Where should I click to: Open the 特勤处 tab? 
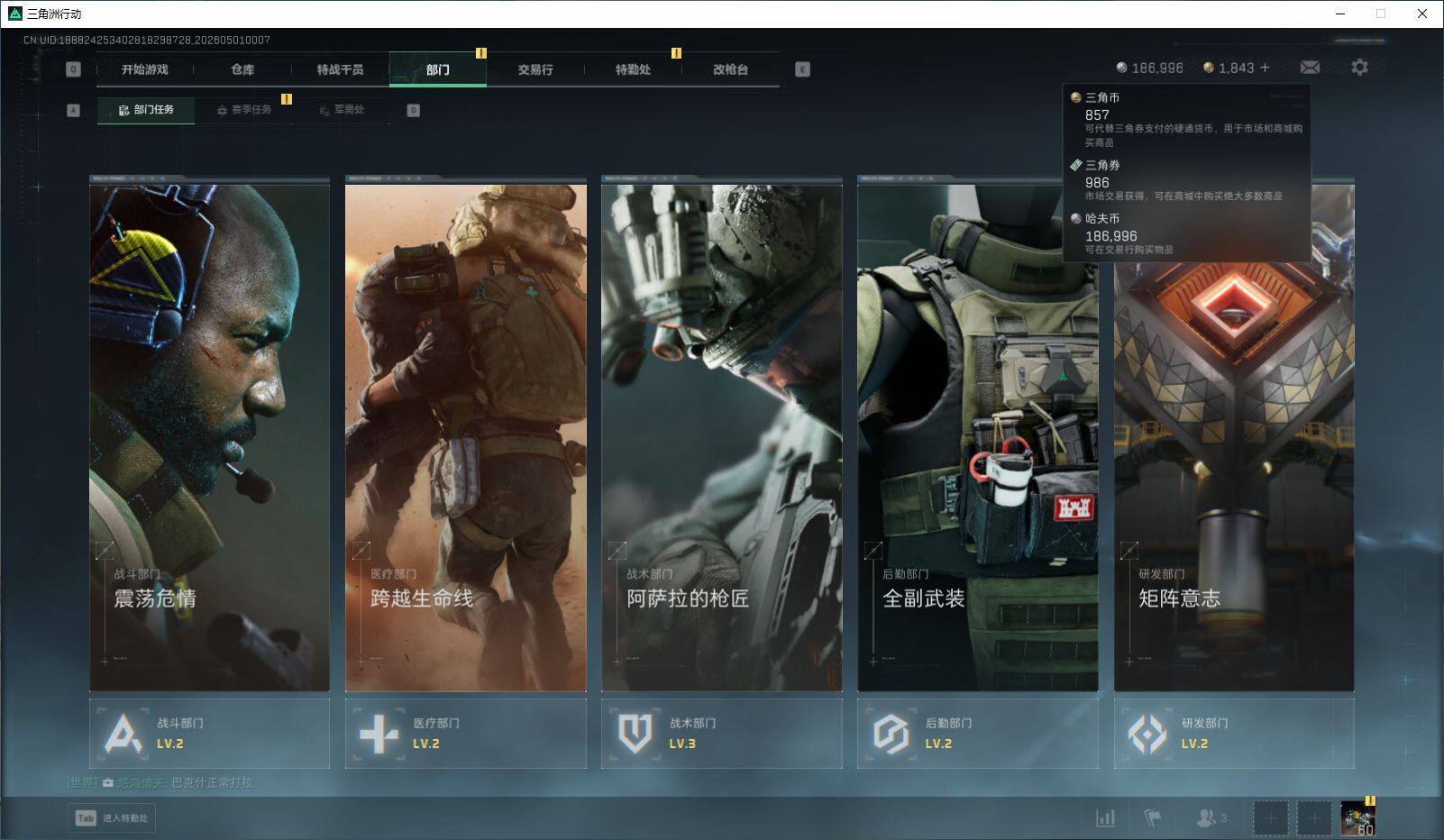coord(633,69)
